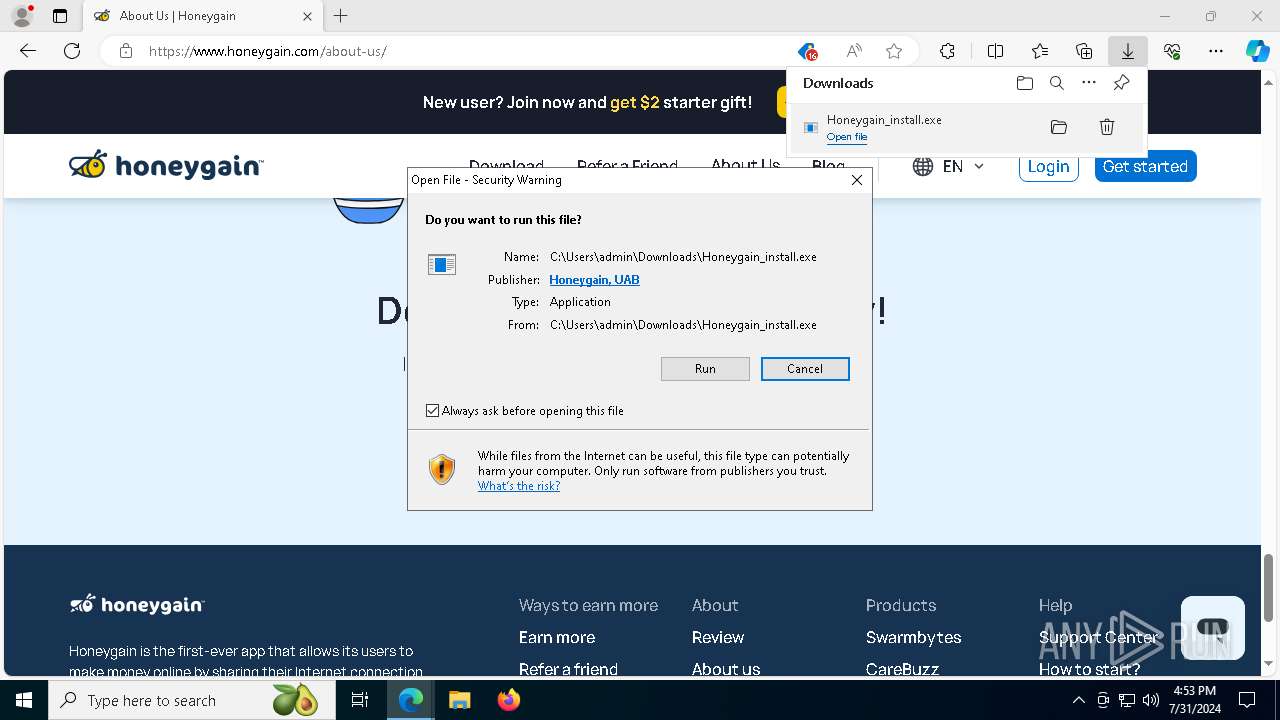Expand the EN language dropdown
The image size is (1280, 720).
click(949, 166)
